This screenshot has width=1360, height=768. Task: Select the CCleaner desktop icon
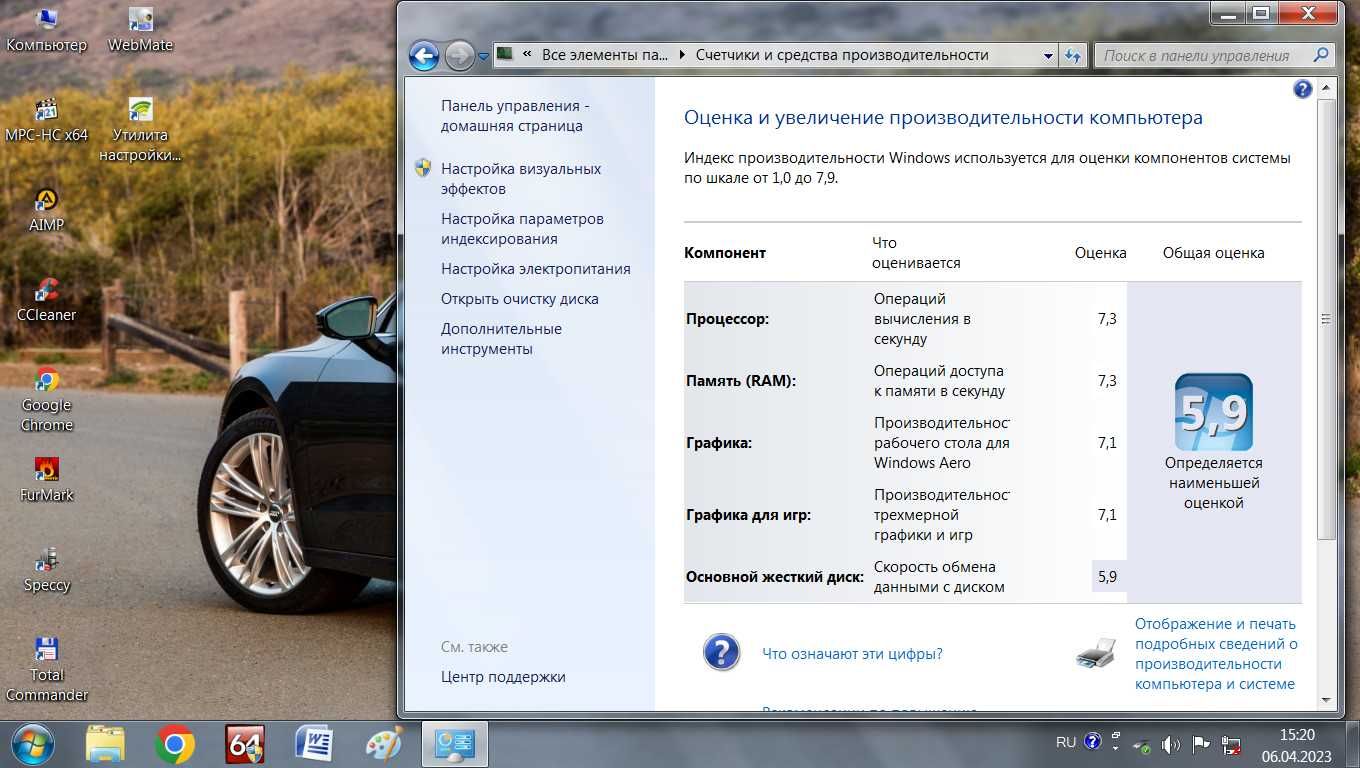46,300
